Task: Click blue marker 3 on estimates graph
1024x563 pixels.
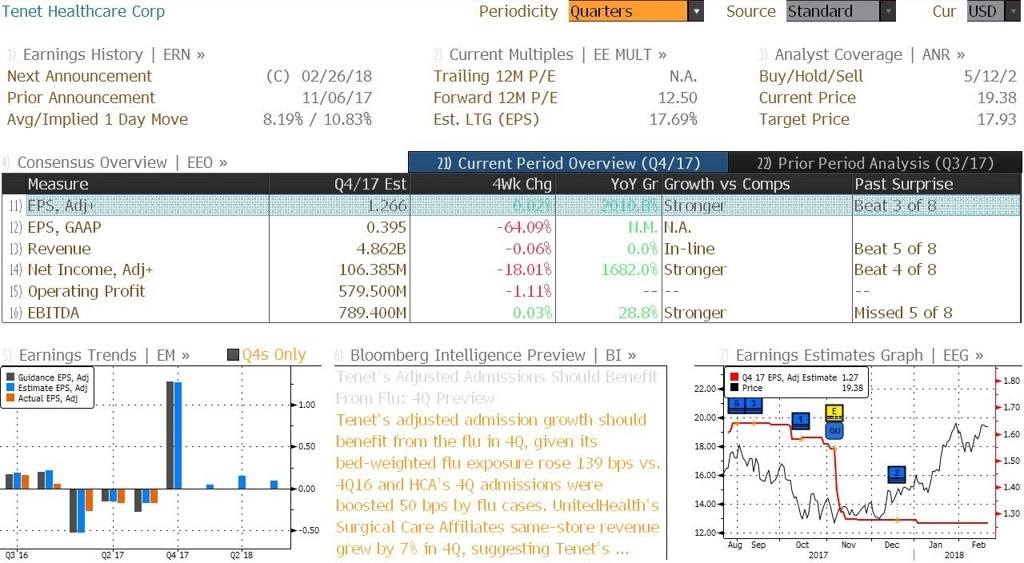Action: pyautogui.click(x=753, y=405)
